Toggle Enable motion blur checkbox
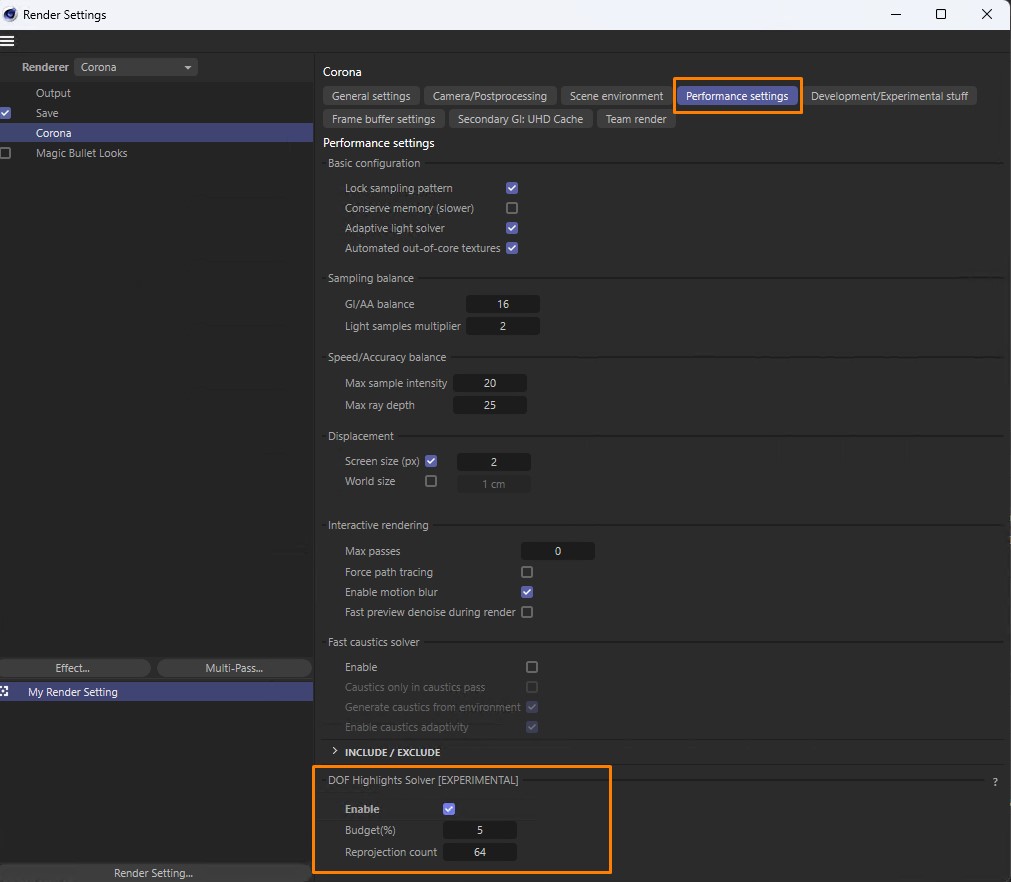The image size is (1011, 882). click(x=527, y=592)
